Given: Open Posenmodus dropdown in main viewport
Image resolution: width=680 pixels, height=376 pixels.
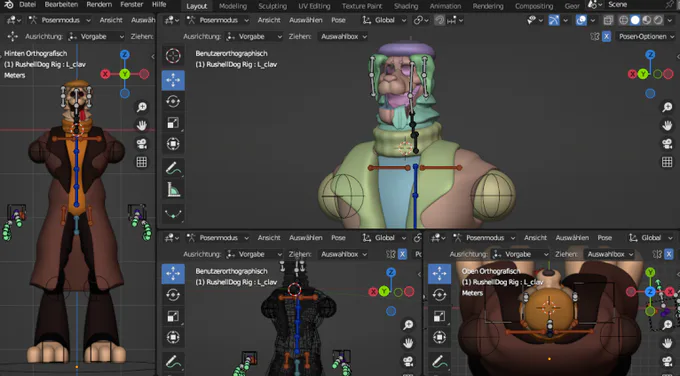Looking at the screenshot, I should click(x=217, y=20).
